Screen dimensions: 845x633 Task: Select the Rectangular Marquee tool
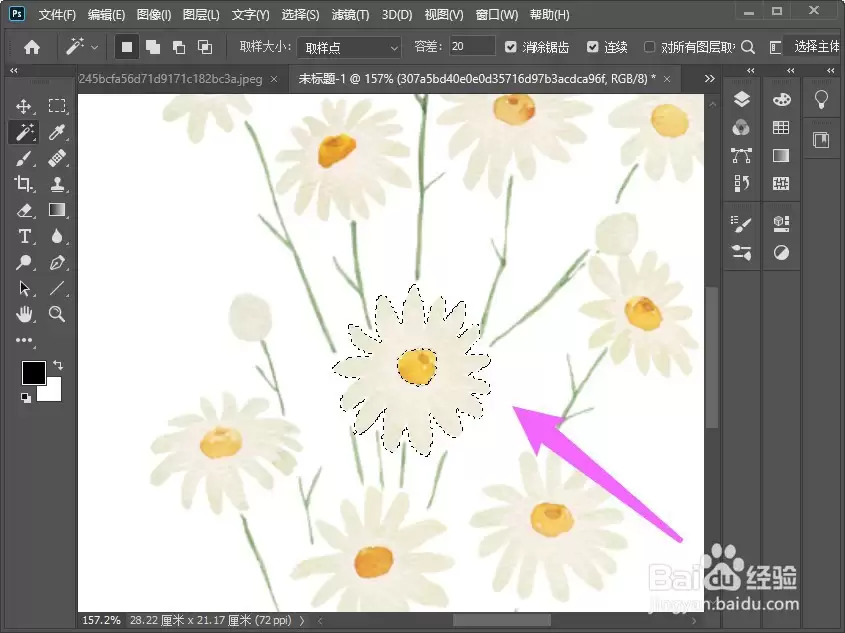click(57, 106)
